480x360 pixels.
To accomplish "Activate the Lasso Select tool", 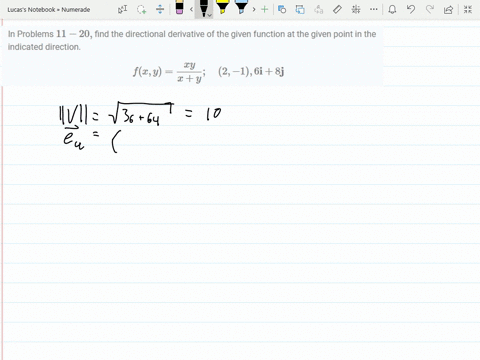I will (141, 9).
